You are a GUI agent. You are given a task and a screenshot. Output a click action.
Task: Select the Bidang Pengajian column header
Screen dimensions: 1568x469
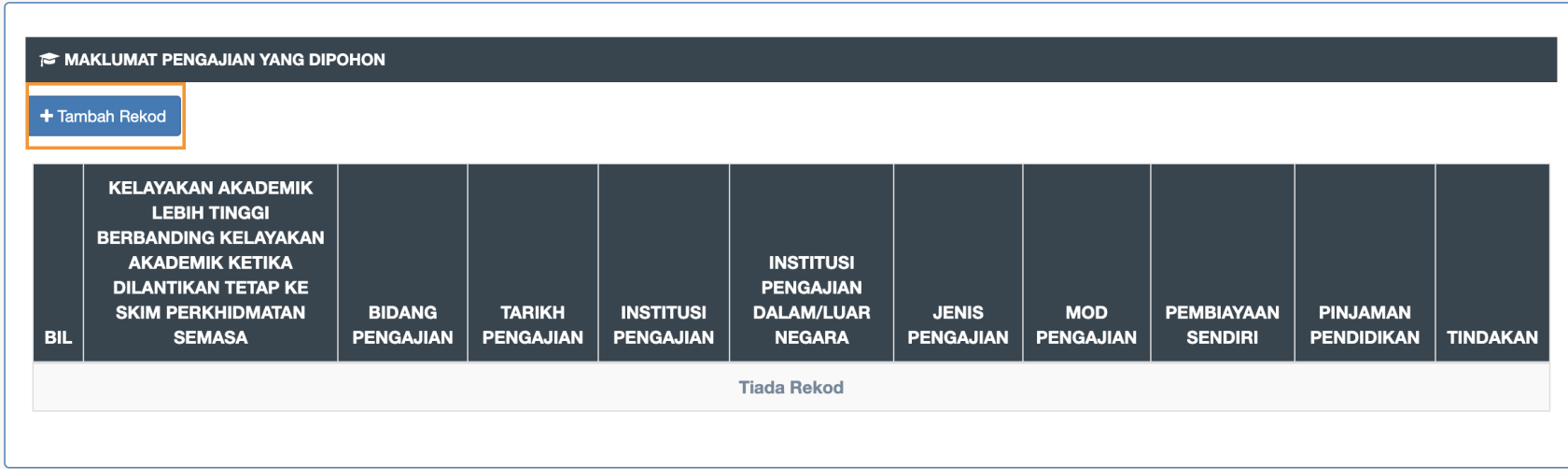point(402,324)
